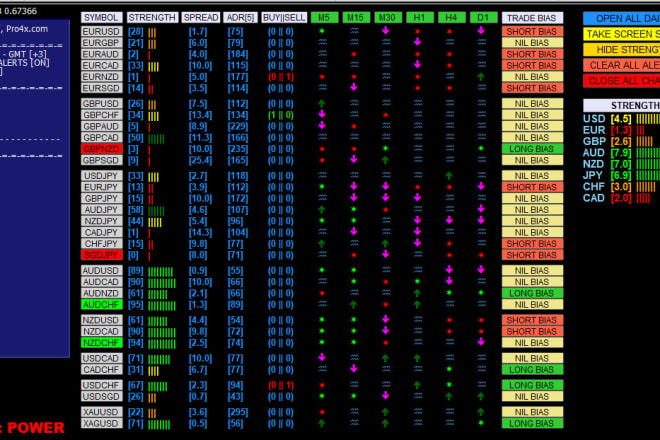This screenshot has height=440, width=660.
Task: Click the BUY||SELL column header
Action: [x=284, y=18]
